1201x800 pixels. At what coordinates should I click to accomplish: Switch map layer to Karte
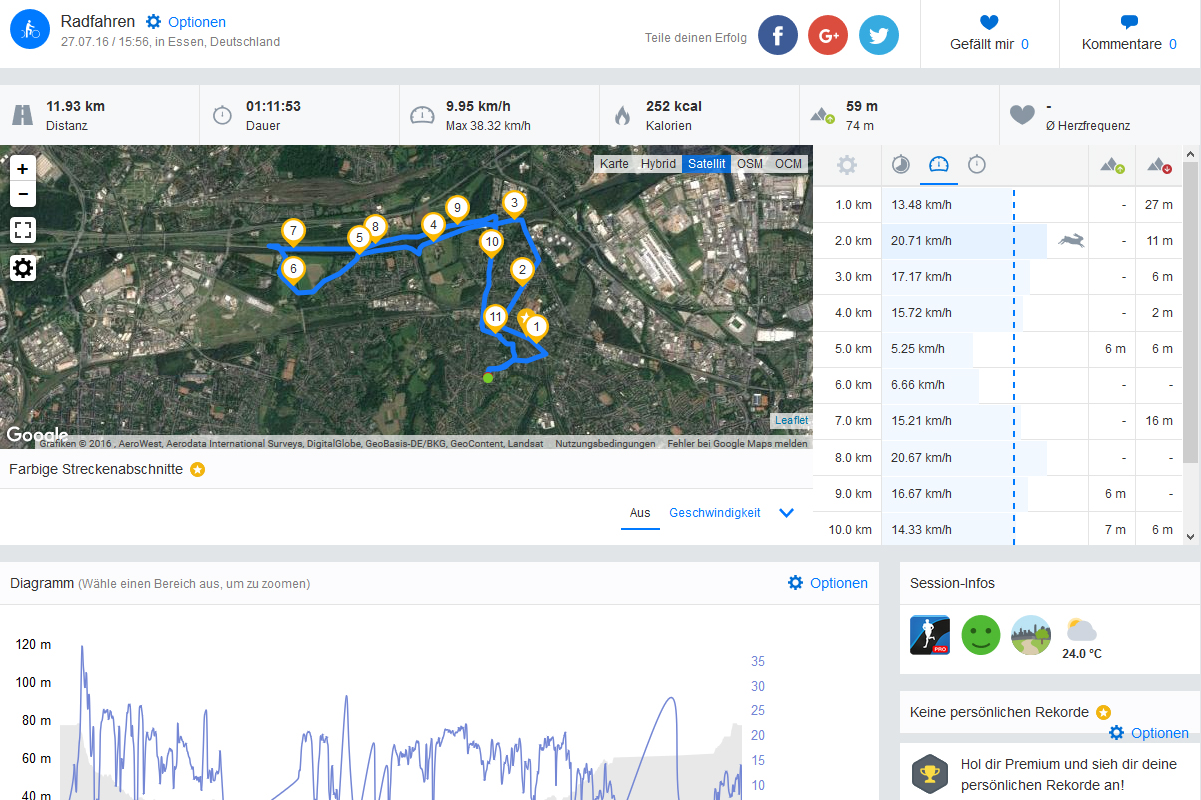click(614, 164)
